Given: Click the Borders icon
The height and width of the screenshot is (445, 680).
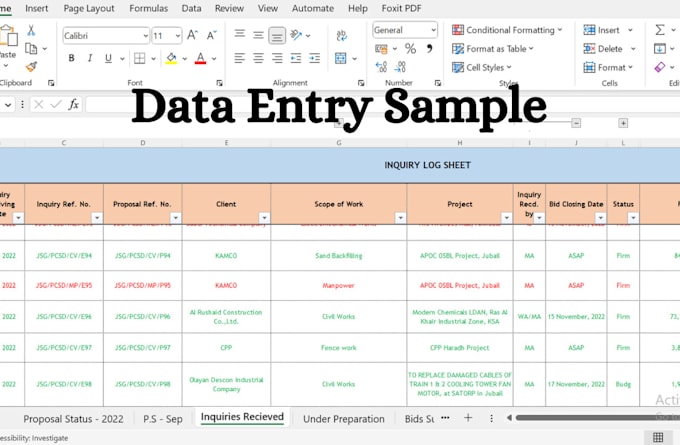Looking at the screenshot, I should point(140,58).
